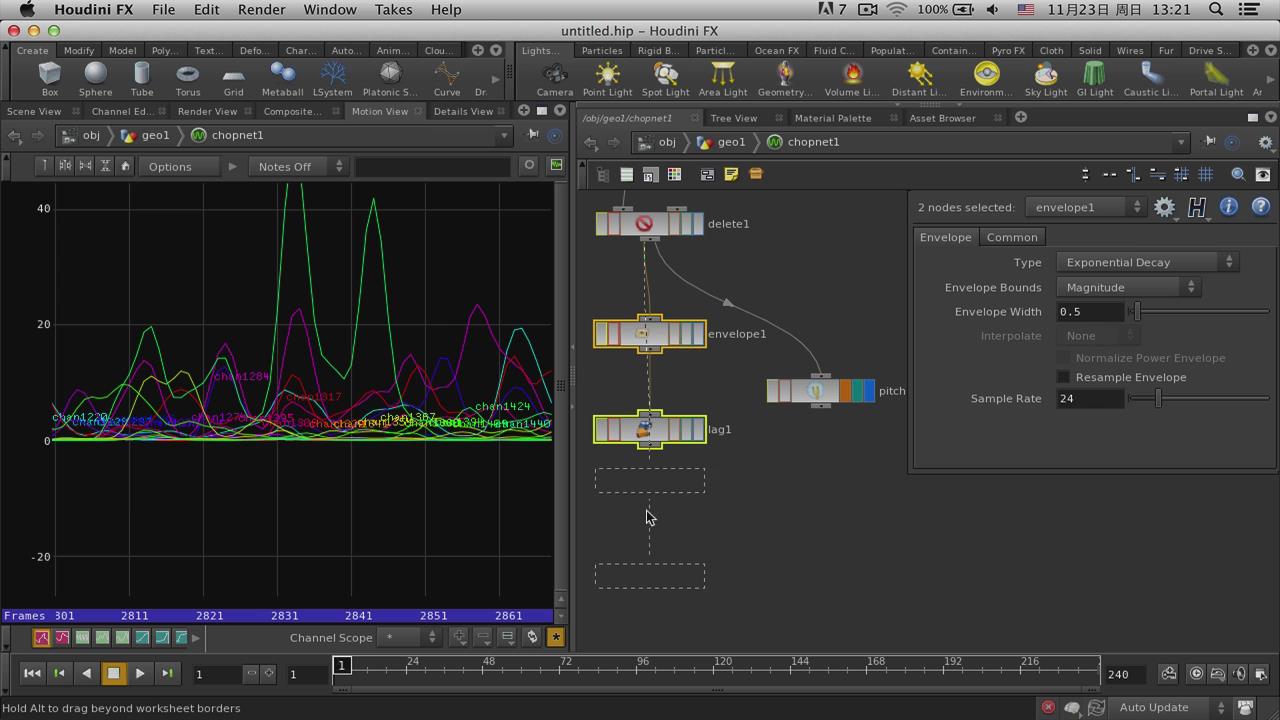The height and width of the screenshot is (720, 1280).
Task: Expand the Motion View path dropdown
Action: 504,135
